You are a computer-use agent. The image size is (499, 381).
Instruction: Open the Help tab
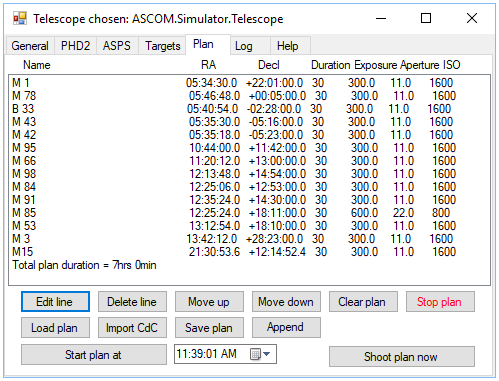288,46
